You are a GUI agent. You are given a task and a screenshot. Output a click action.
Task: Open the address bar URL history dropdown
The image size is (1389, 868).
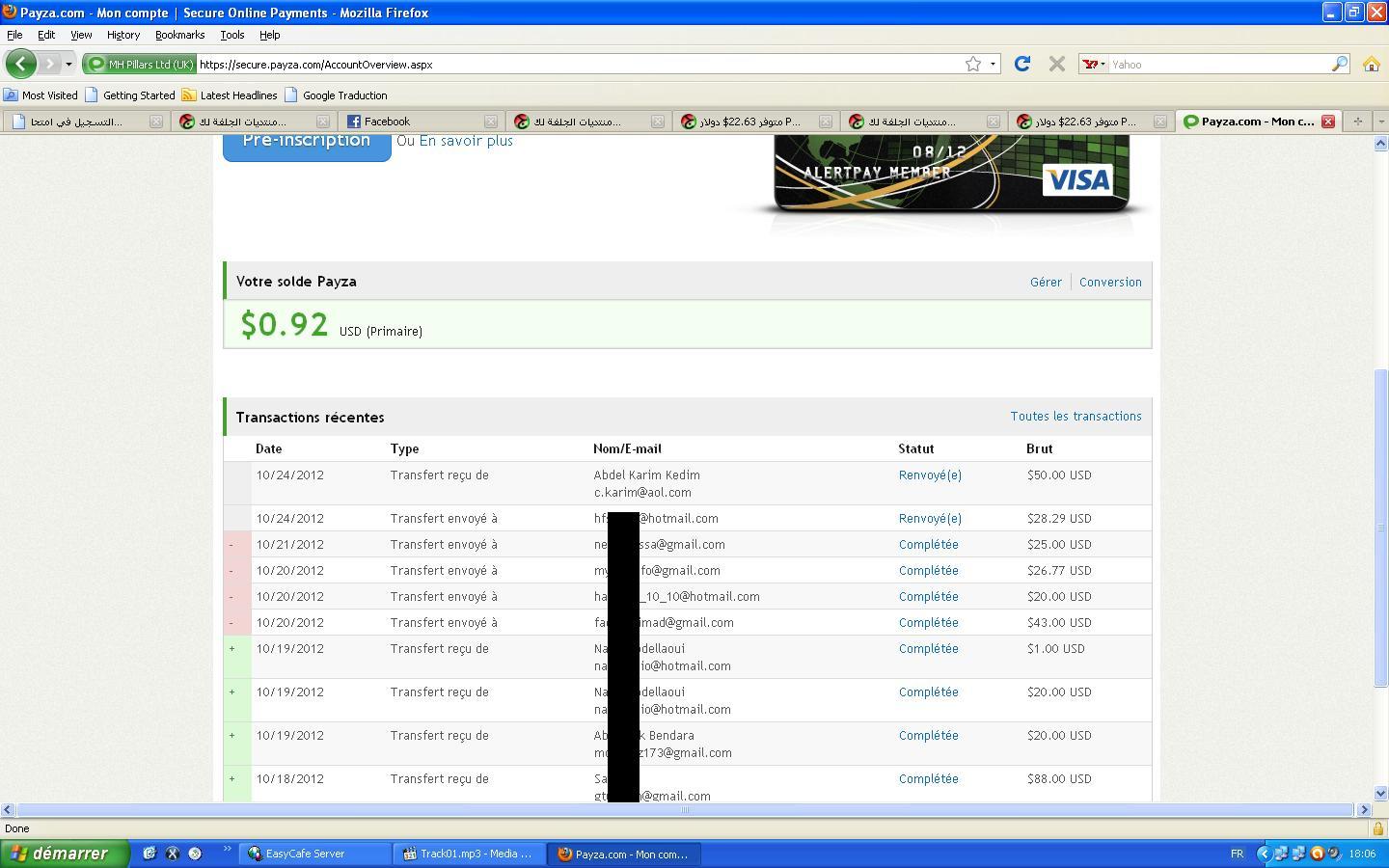993,64
